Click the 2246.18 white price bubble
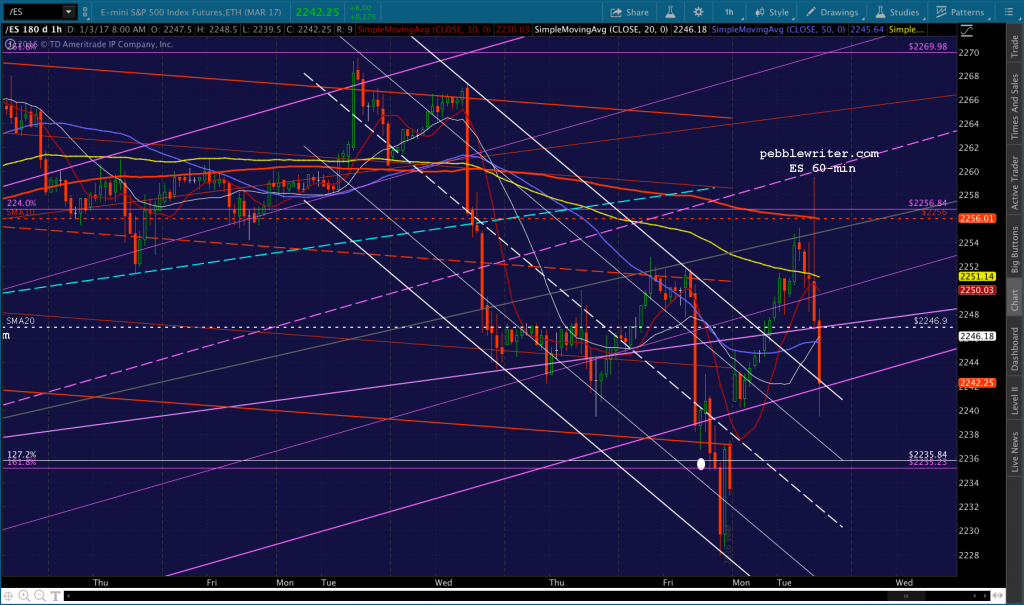The width and height of the screenshot is (1024, 605). coord(977,336)
